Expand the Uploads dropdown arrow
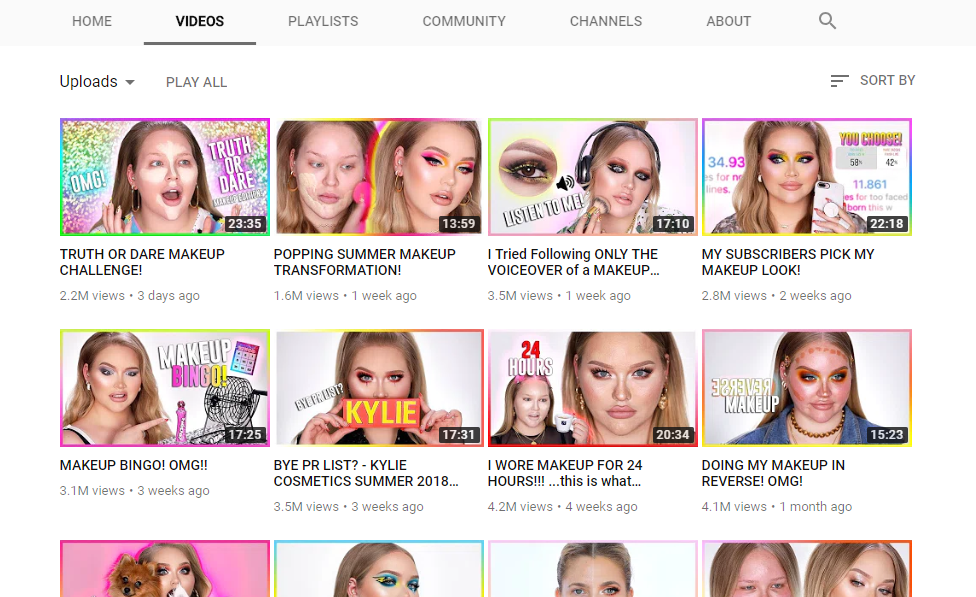The image size is (976, 597). pyautogui.click(x=130, y=82)
